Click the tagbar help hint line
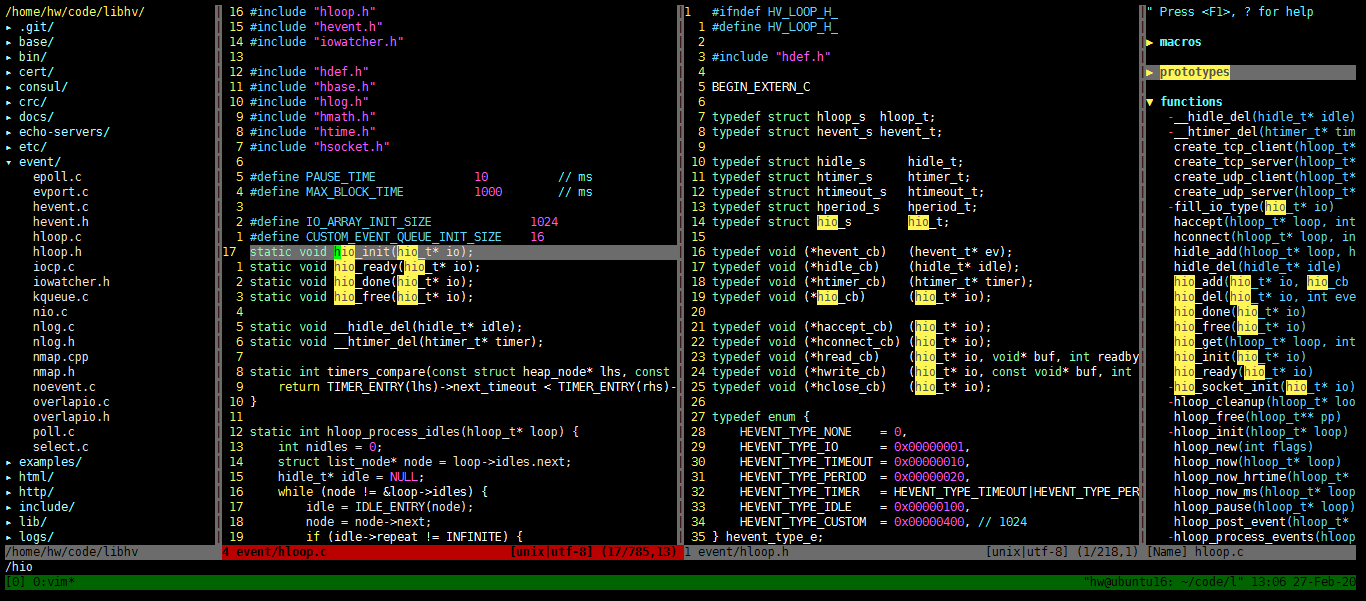The height and width of the screenshot is (601, 1366). [1230, 12]
